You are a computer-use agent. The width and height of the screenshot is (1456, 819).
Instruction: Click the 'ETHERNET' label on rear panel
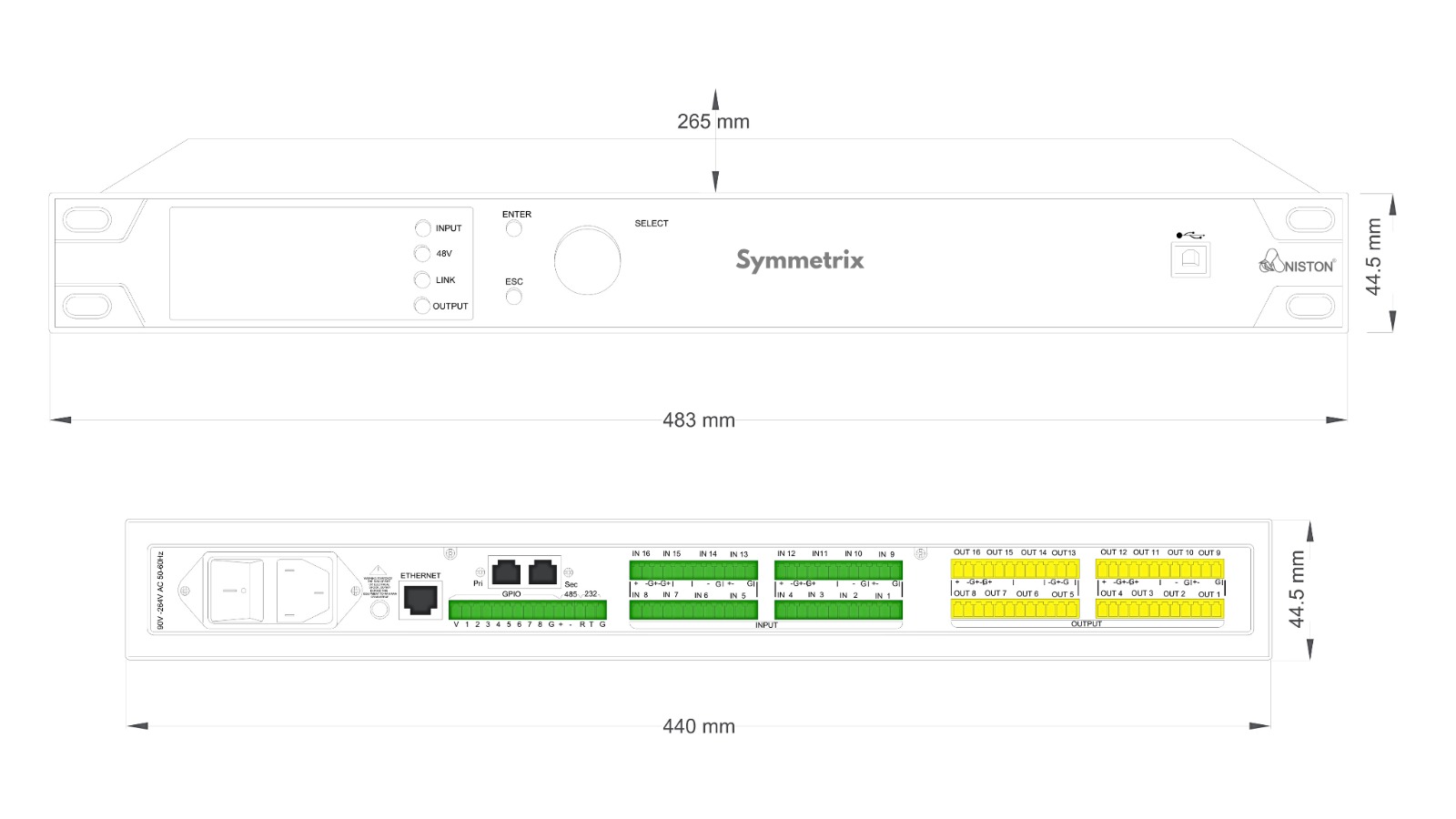[x=420, y=575]
